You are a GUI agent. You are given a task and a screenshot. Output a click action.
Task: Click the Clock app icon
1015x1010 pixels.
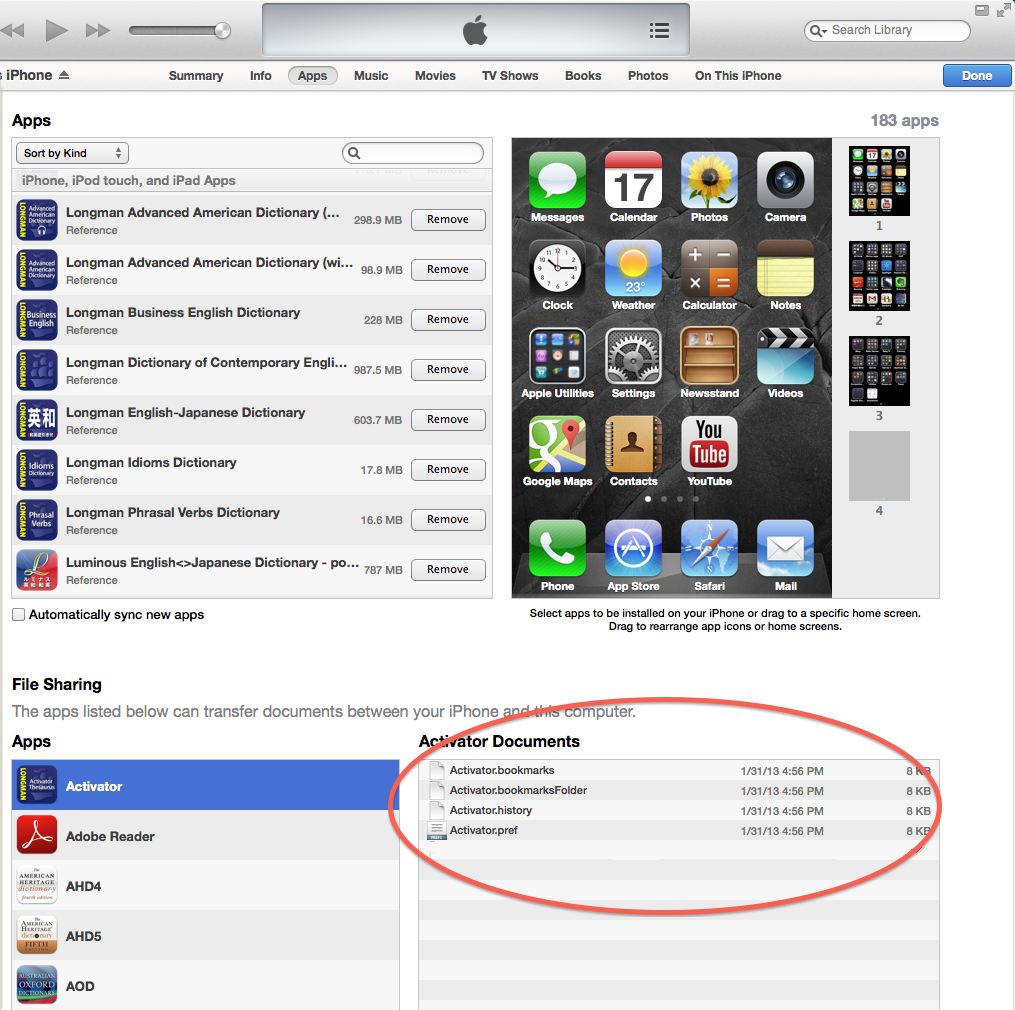click(557, 268)
